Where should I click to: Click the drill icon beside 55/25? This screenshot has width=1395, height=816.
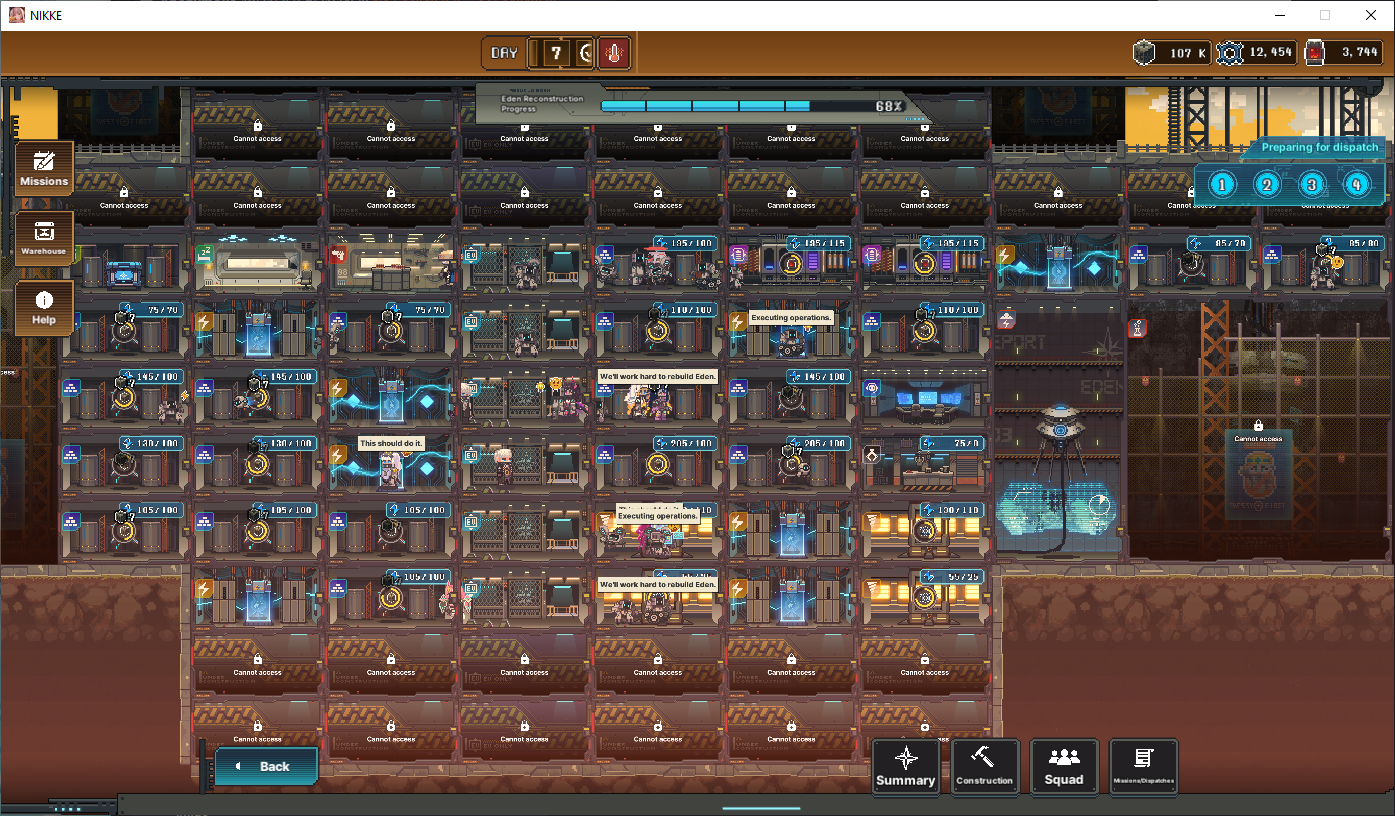[x=872, y=588]
